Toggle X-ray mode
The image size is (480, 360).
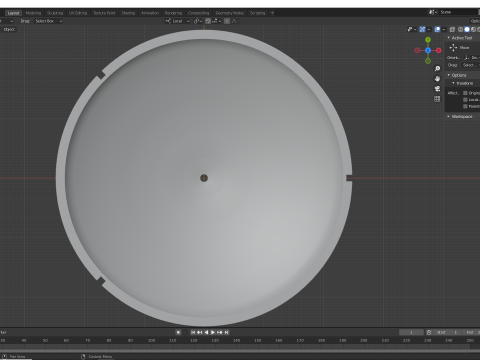pos(452,29)
